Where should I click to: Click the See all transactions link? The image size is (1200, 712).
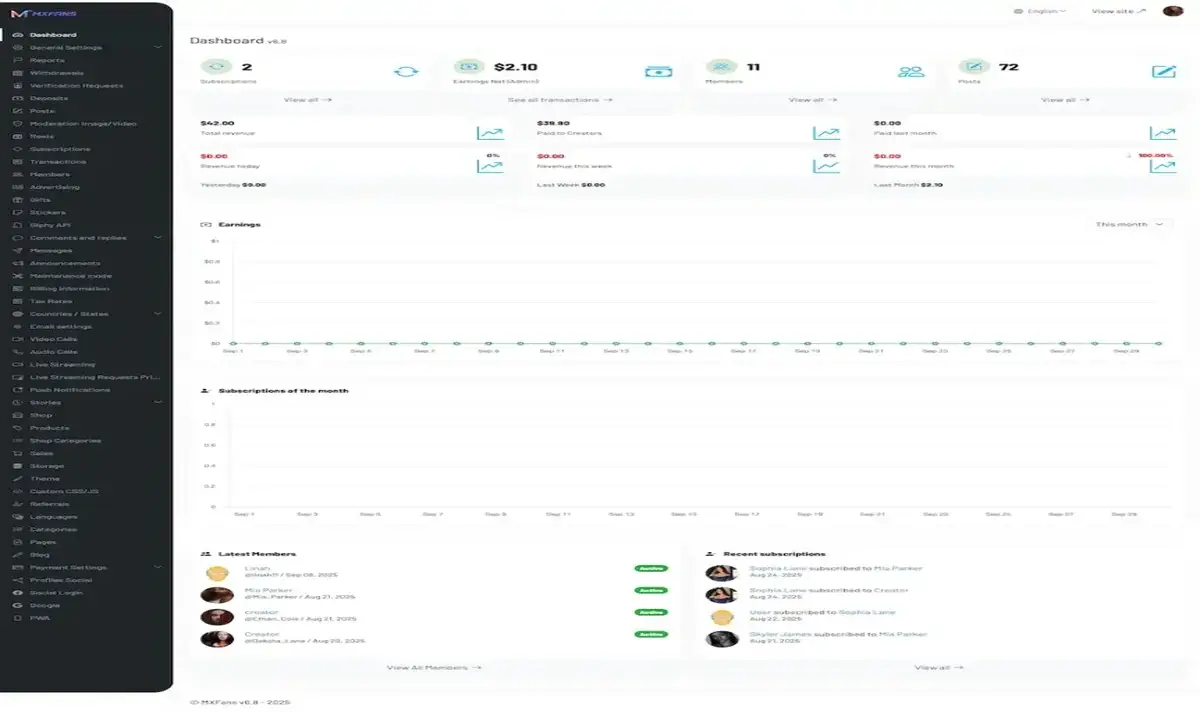560,100
